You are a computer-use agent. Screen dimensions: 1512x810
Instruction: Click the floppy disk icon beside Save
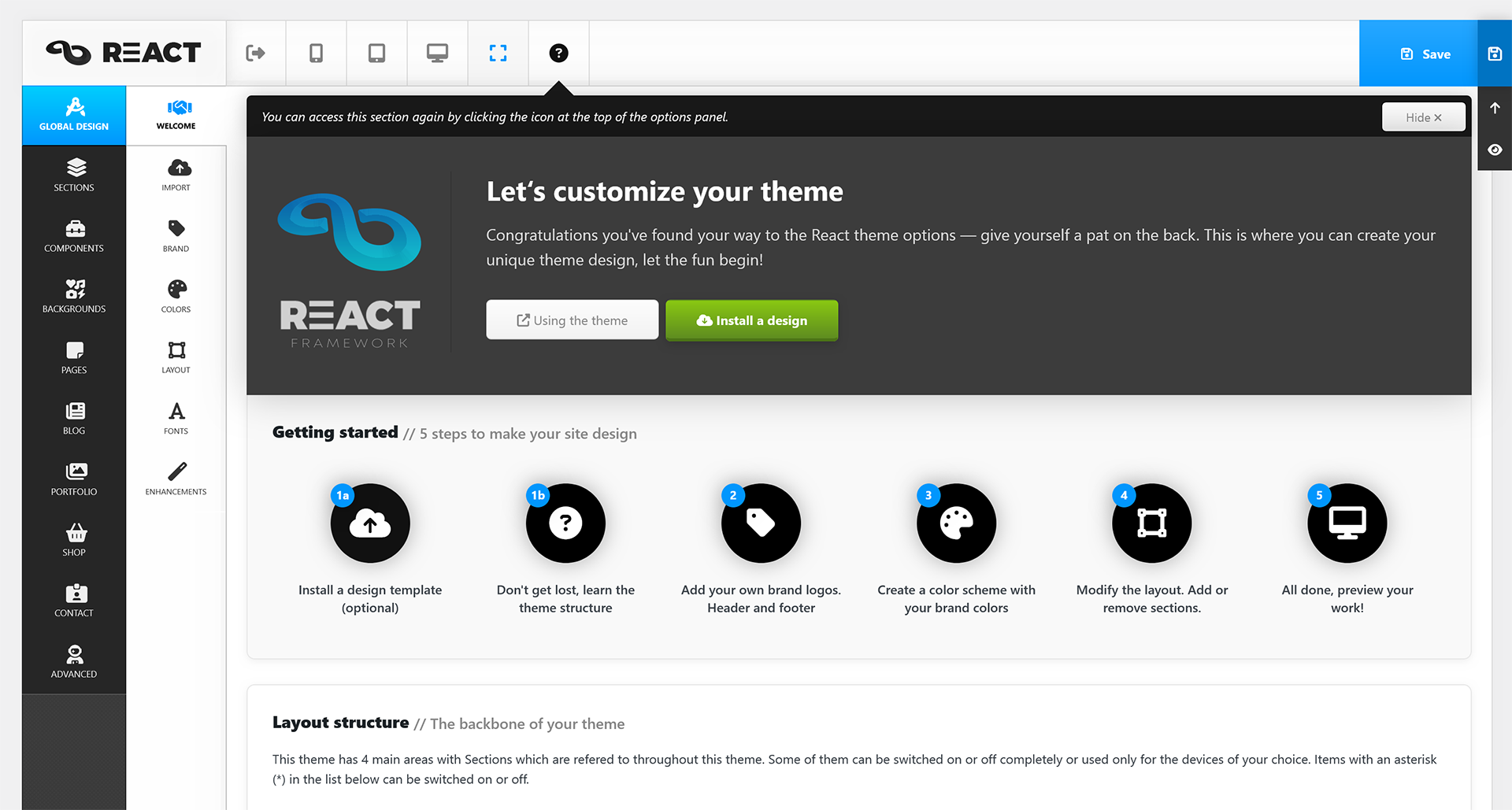(x=1495, y=54)
